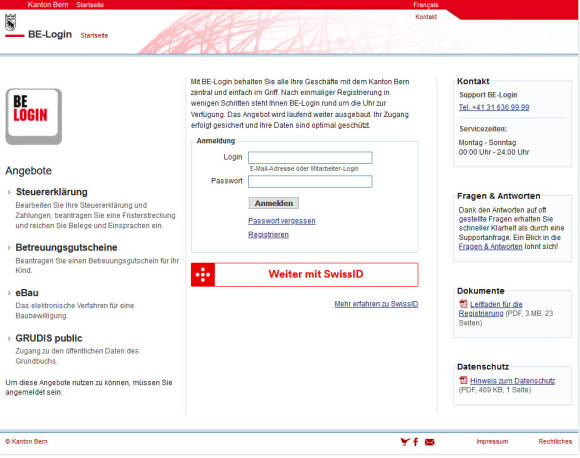
Task: Expand the Steuererklärung arrow
Action: pyautogui.click(x=9, y=192)
